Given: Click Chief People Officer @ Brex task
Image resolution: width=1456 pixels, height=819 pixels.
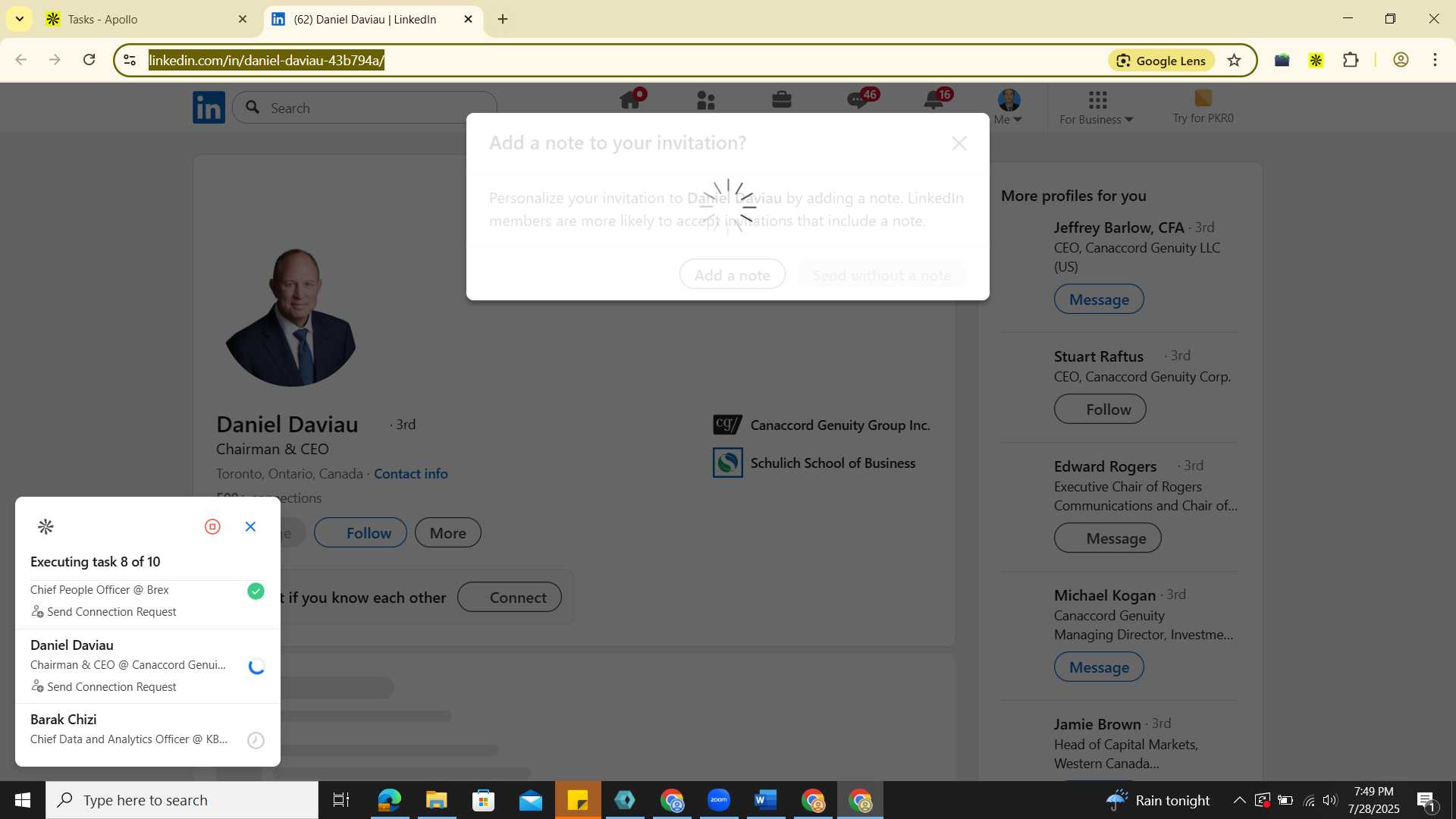Looking at the screenshot, I should pyautogui.click(x=99, y=589).
